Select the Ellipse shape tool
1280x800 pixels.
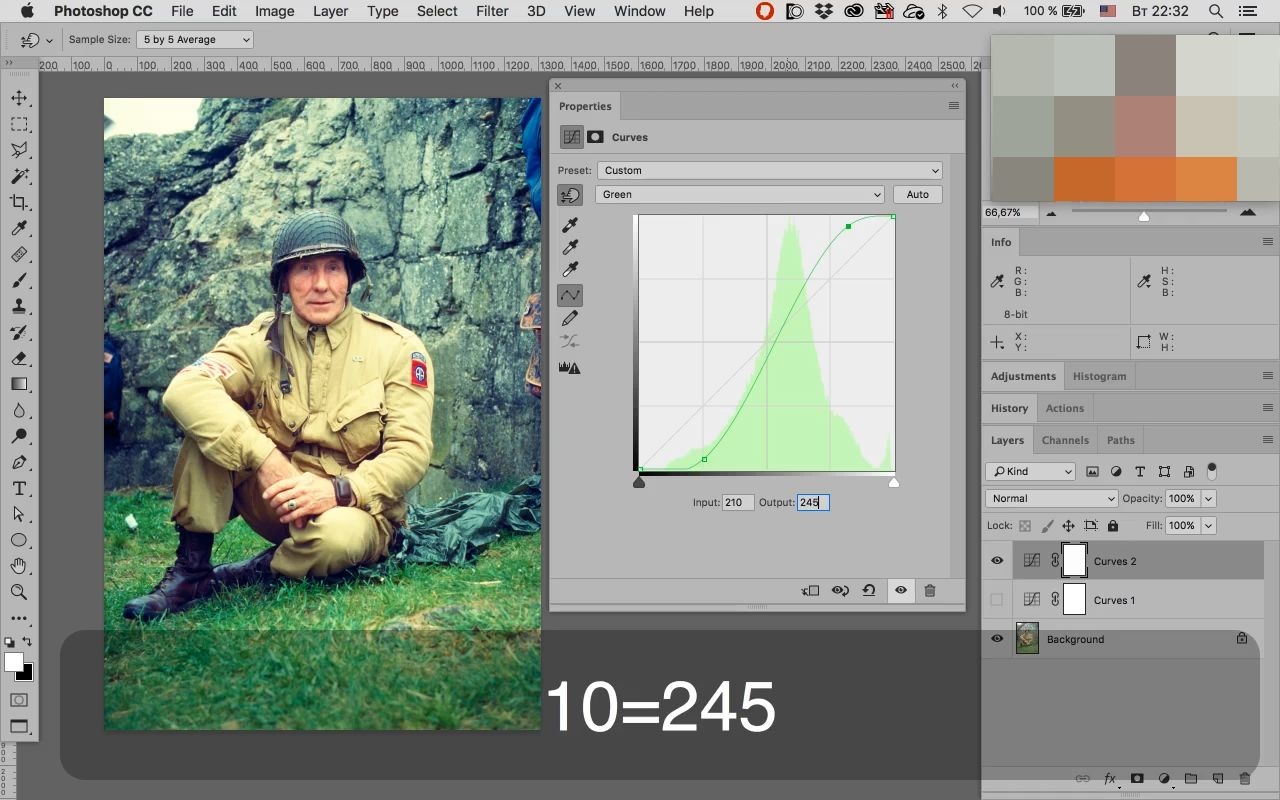19,540
